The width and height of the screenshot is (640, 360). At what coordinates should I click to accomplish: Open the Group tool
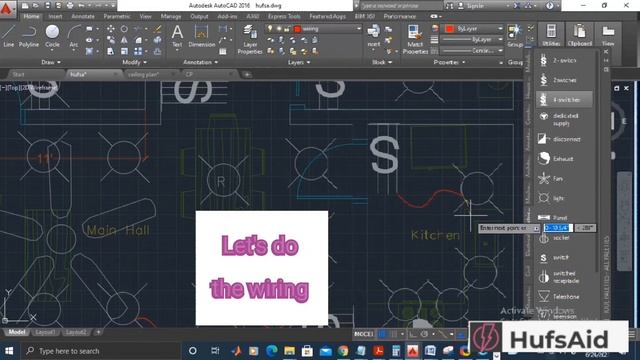pos(515,36)
